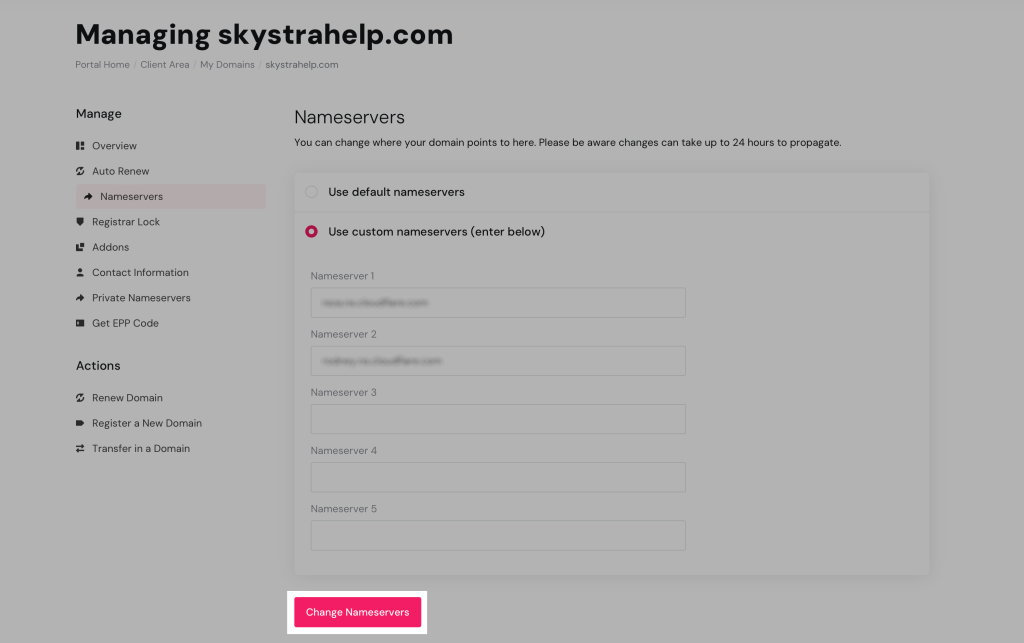Go to Portal Home breadcrumb link
This screenshot has height=643, width=1024.
click(x=102, y=65)
